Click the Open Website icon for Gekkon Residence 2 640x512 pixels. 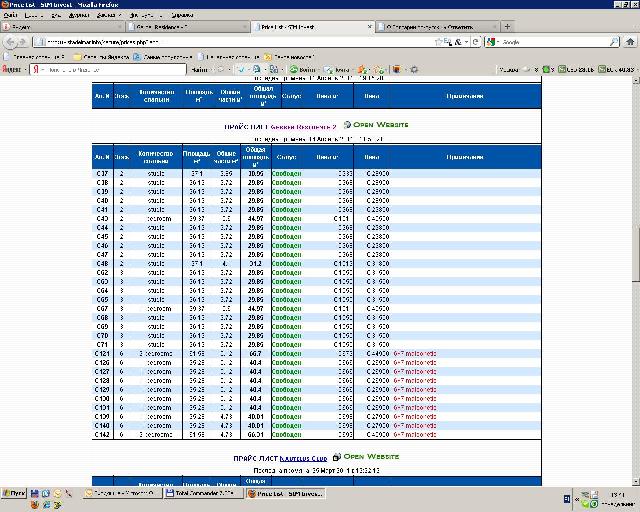[x=347, y=125]
